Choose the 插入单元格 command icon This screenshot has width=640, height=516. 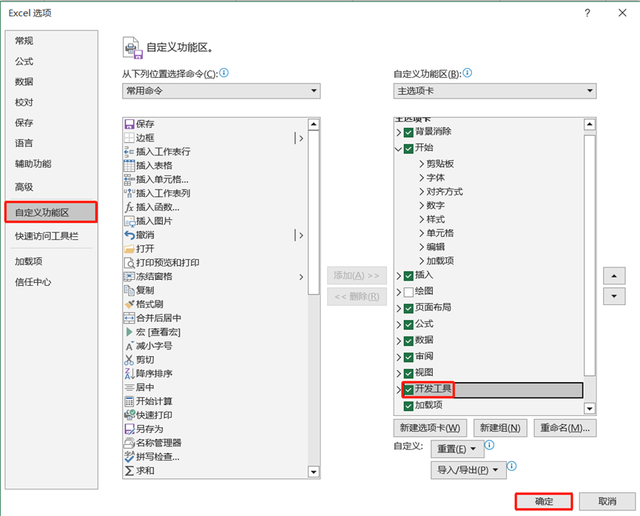click(x=129, y=180)
